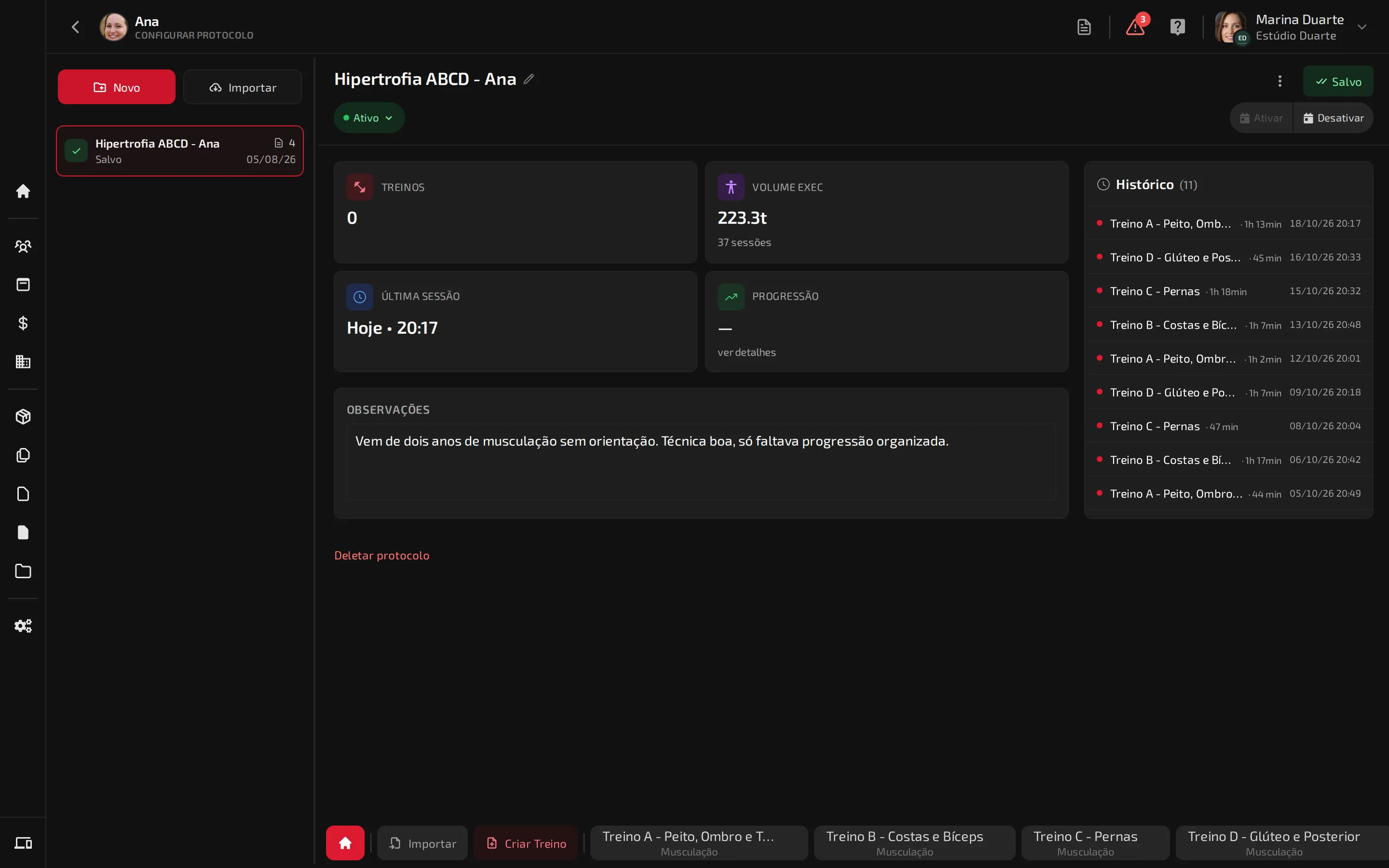Open the clients group sidebar icon
This screenshot has height=868, width=1389.
23,246
